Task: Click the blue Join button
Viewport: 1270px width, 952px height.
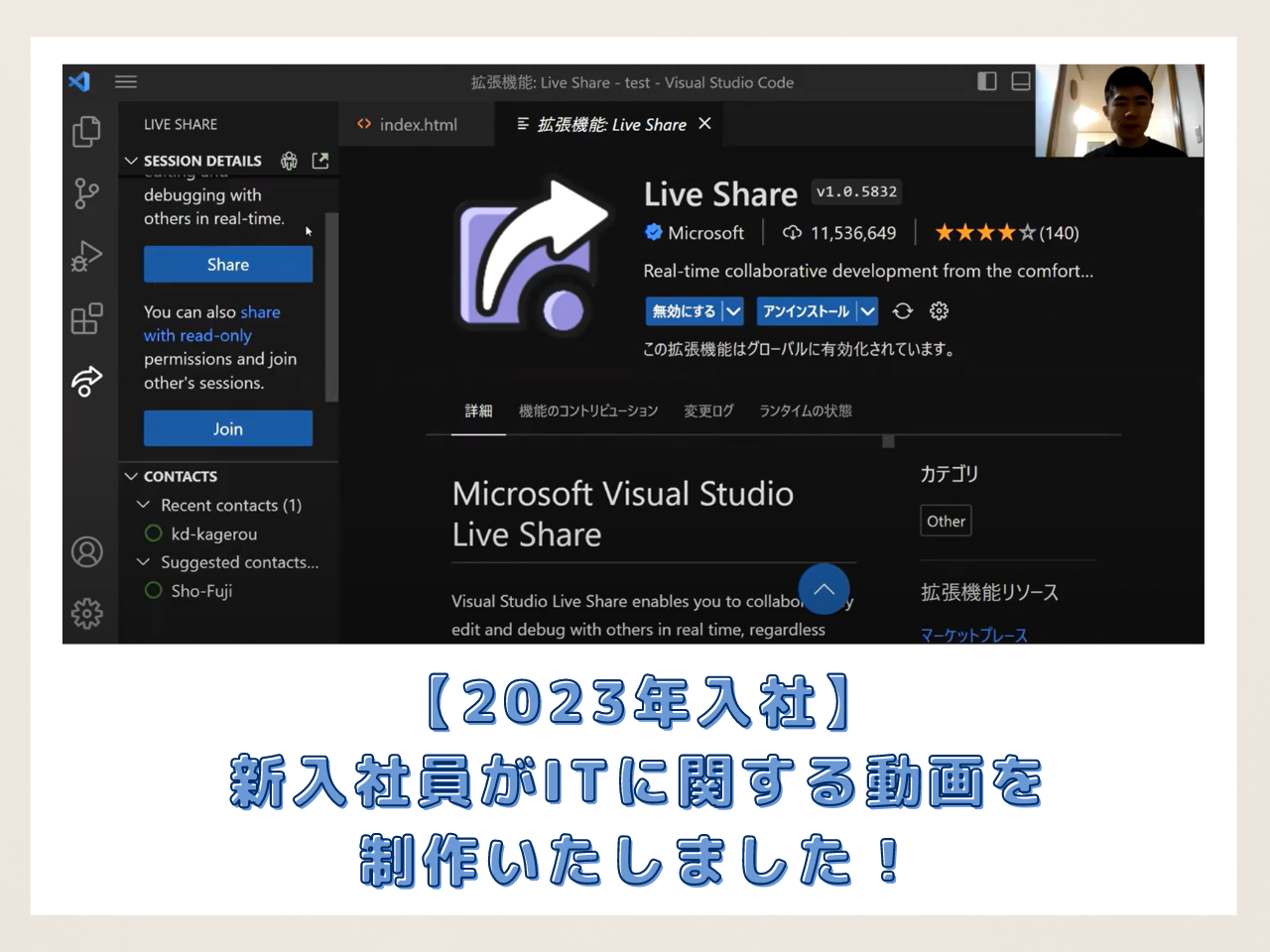Action: coord(228,428)
